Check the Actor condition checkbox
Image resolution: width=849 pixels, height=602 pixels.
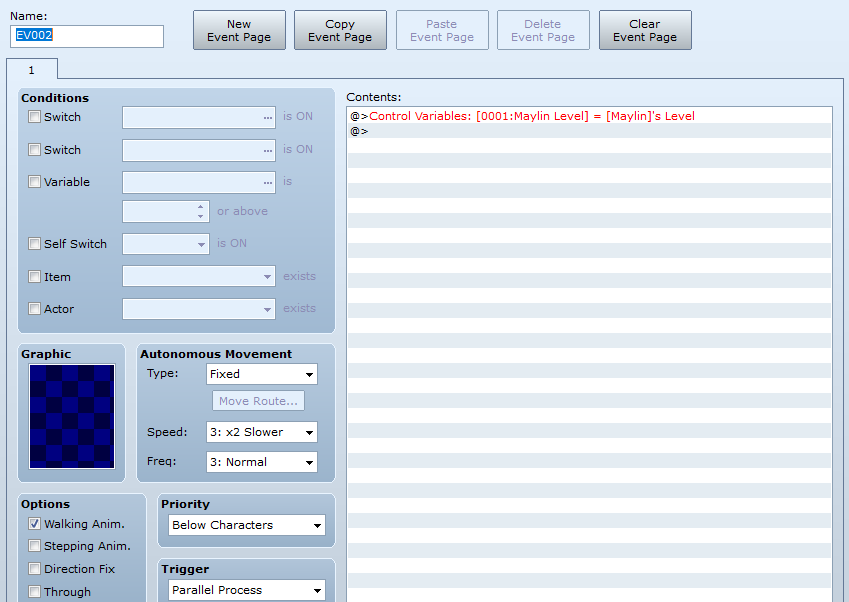click(35, 309)
